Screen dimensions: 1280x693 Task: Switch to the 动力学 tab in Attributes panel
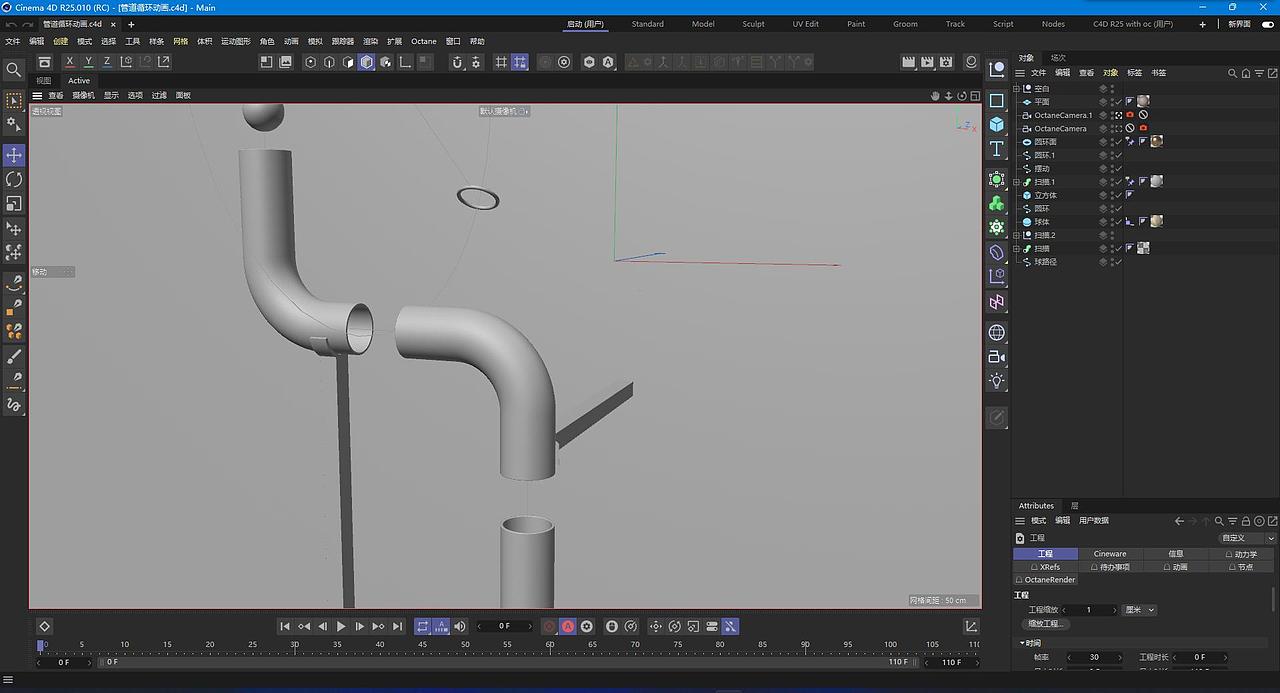point(1241,554)
